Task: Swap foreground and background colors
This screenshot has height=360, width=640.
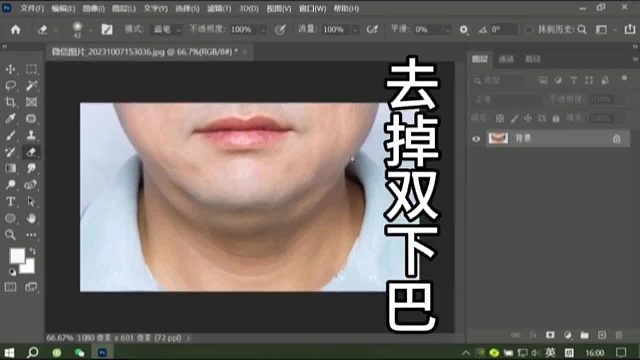Action: [32, 251]
